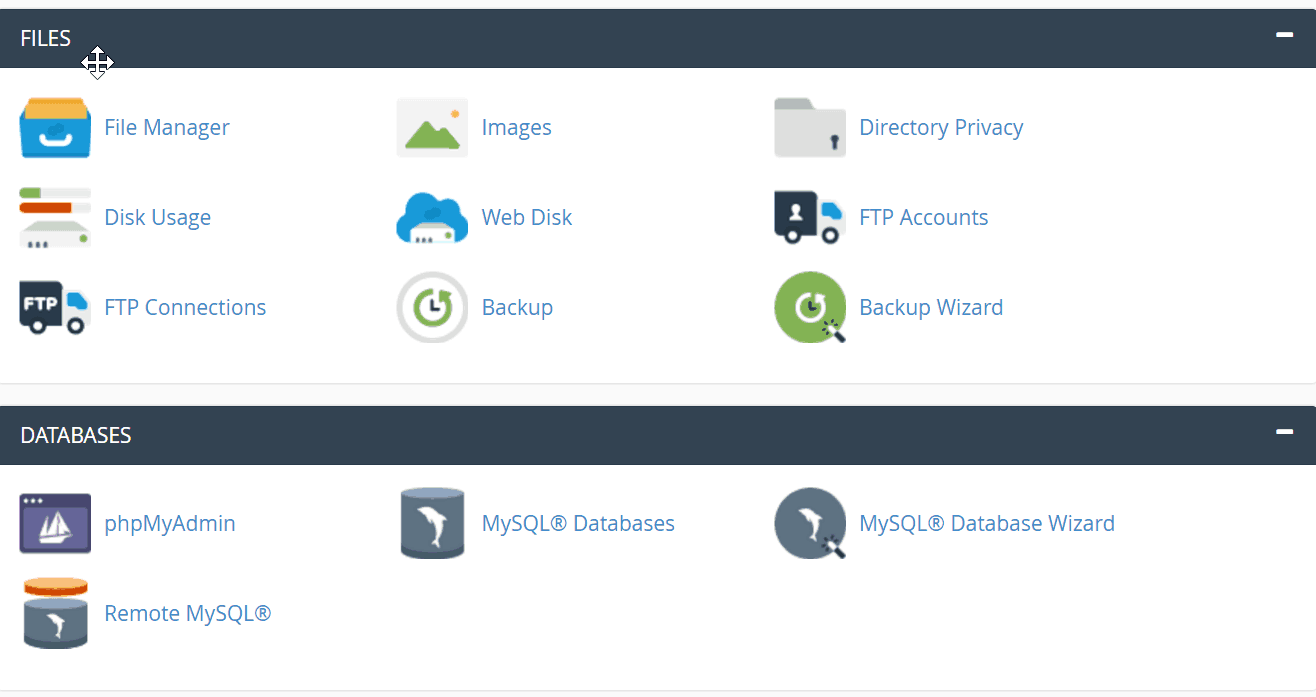The height and width of the screenshot is (697, 1316).
Task: Click the FTP Accounts truck icon
Action: [x=810, y=217]
